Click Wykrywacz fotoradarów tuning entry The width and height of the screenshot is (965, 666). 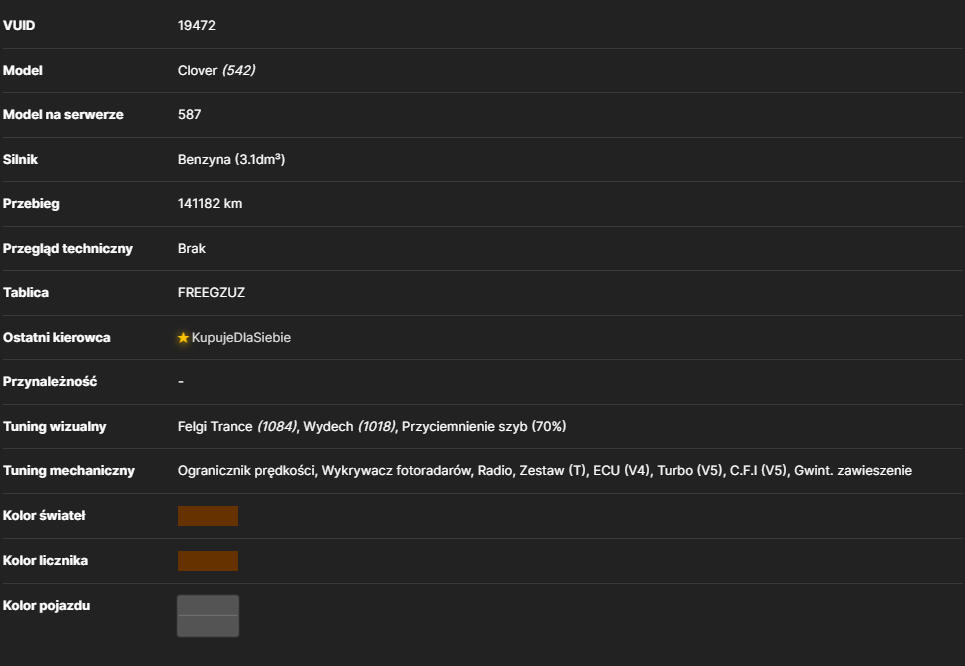(396, 471)
